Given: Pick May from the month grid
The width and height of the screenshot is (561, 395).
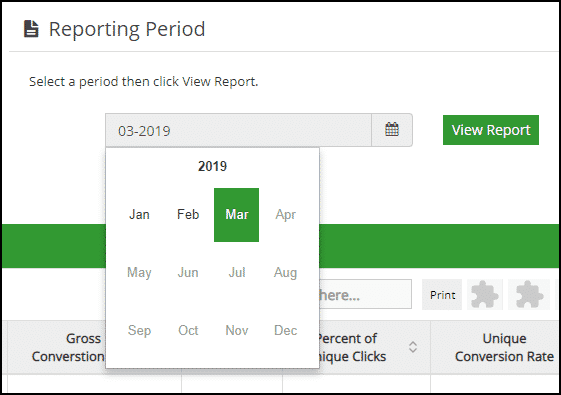Looking at the screenshot, I should click(139, 273).
